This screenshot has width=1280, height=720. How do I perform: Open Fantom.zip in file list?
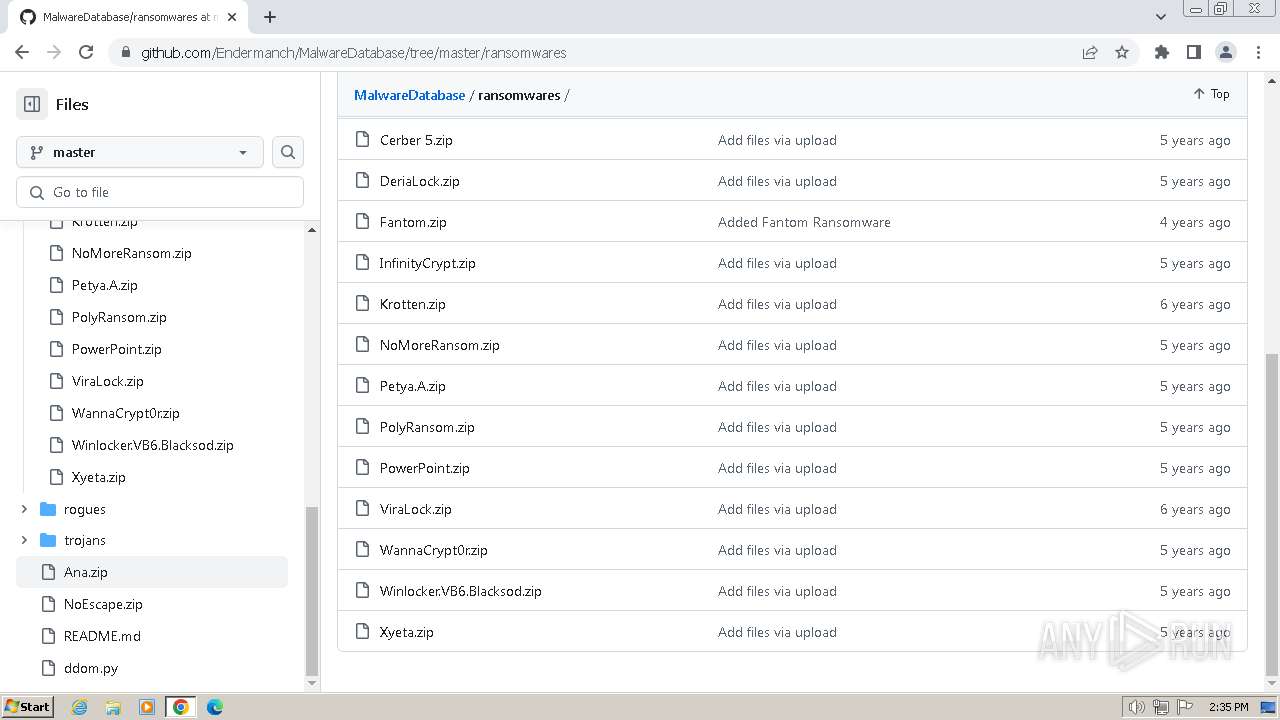[413, 222]
